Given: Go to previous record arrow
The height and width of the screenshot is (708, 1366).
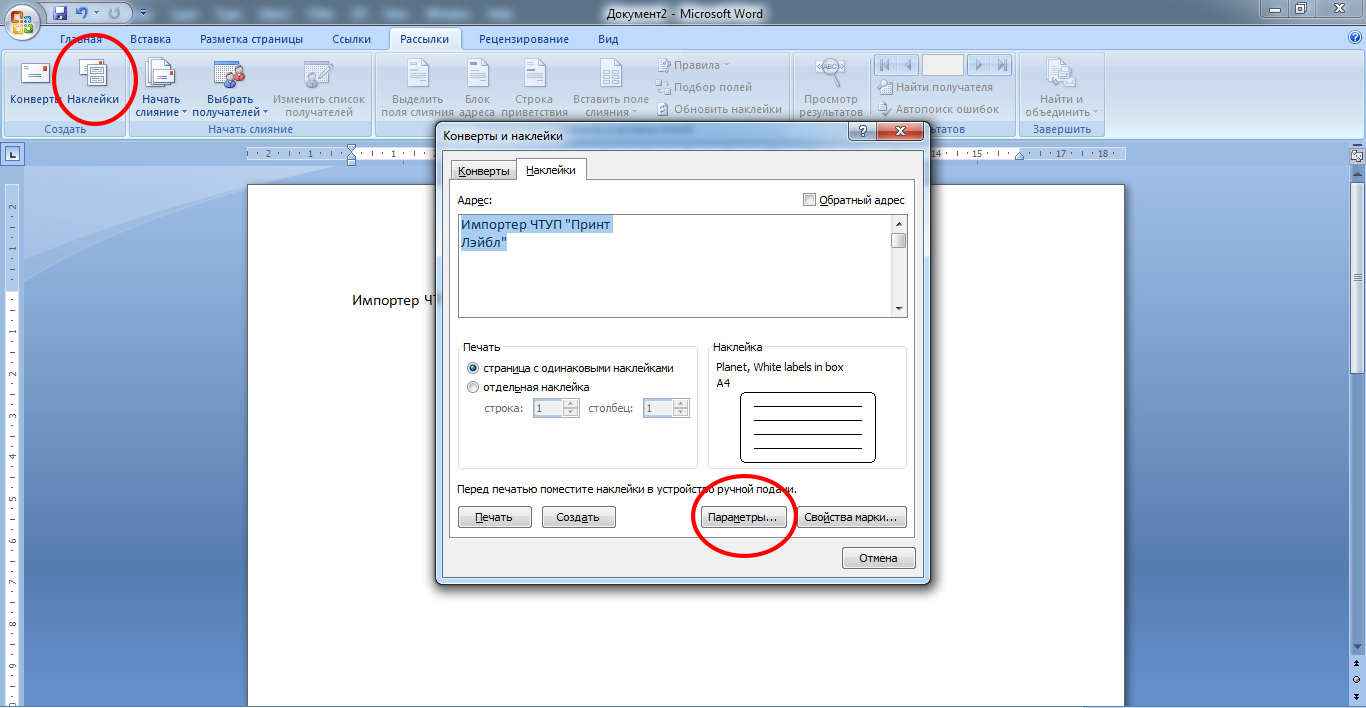Looking at the screenshot, I should coord(908,65).
